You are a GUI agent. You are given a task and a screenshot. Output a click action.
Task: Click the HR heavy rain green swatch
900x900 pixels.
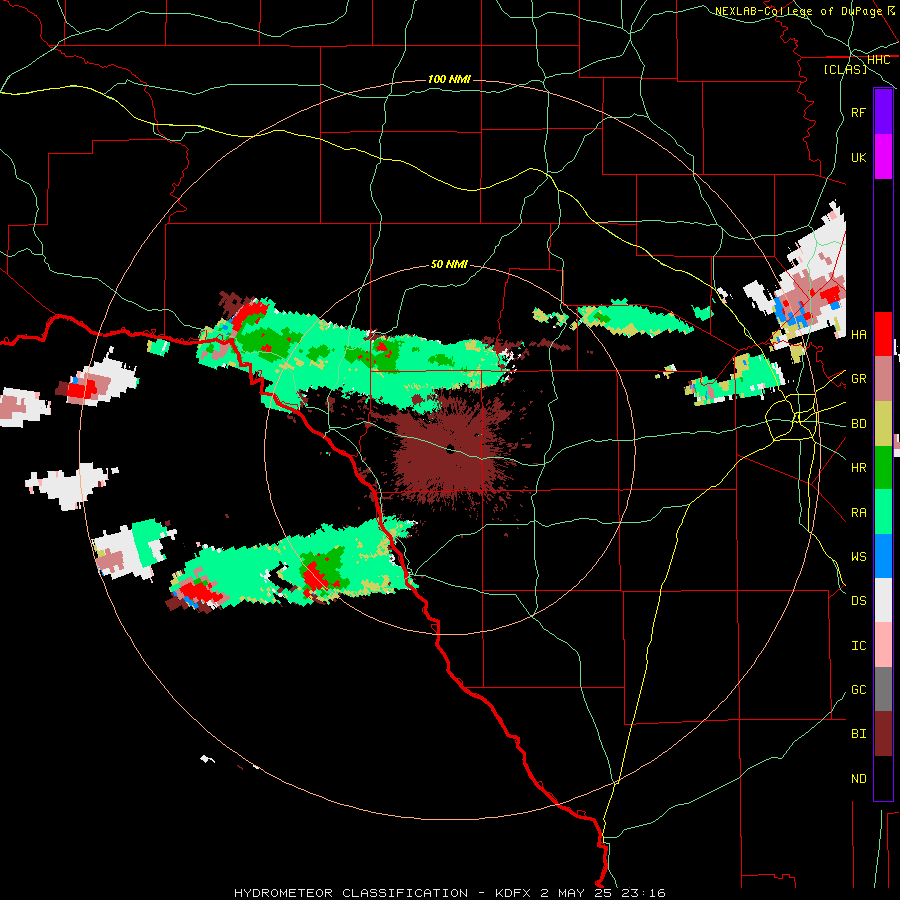(x=883, y=468)
